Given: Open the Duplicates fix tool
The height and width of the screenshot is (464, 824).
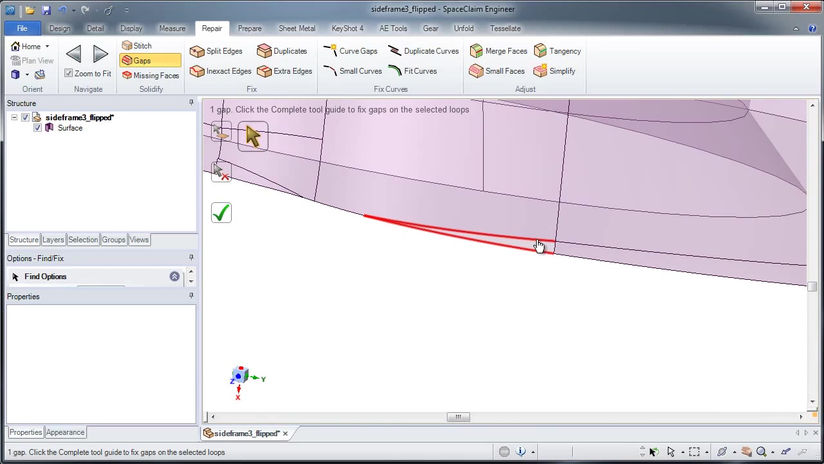Looking at the screenshot, I should coord(282,51).
